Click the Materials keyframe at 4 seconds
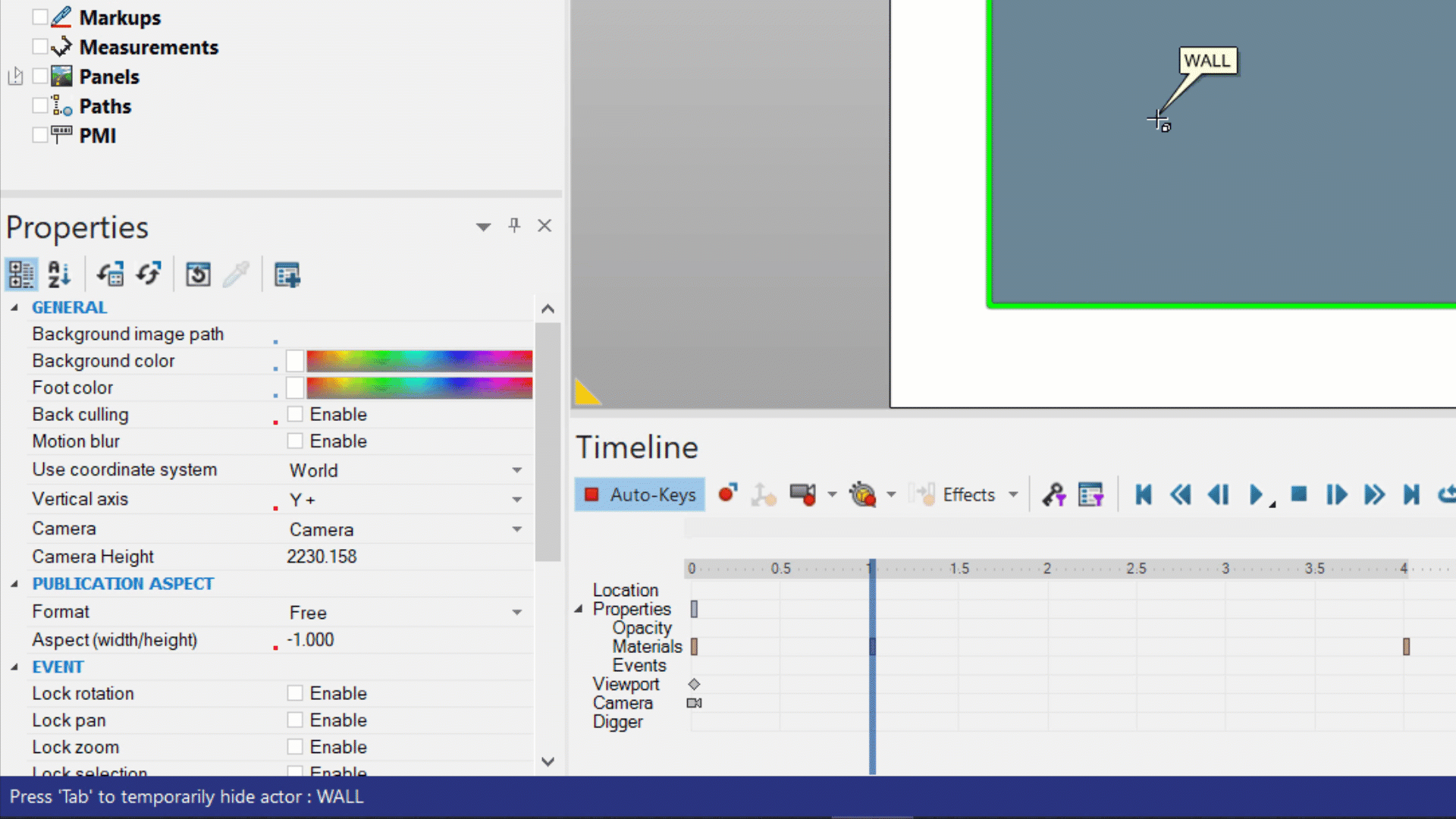This screenshot has width=1456, height=819. point(1406,647)
